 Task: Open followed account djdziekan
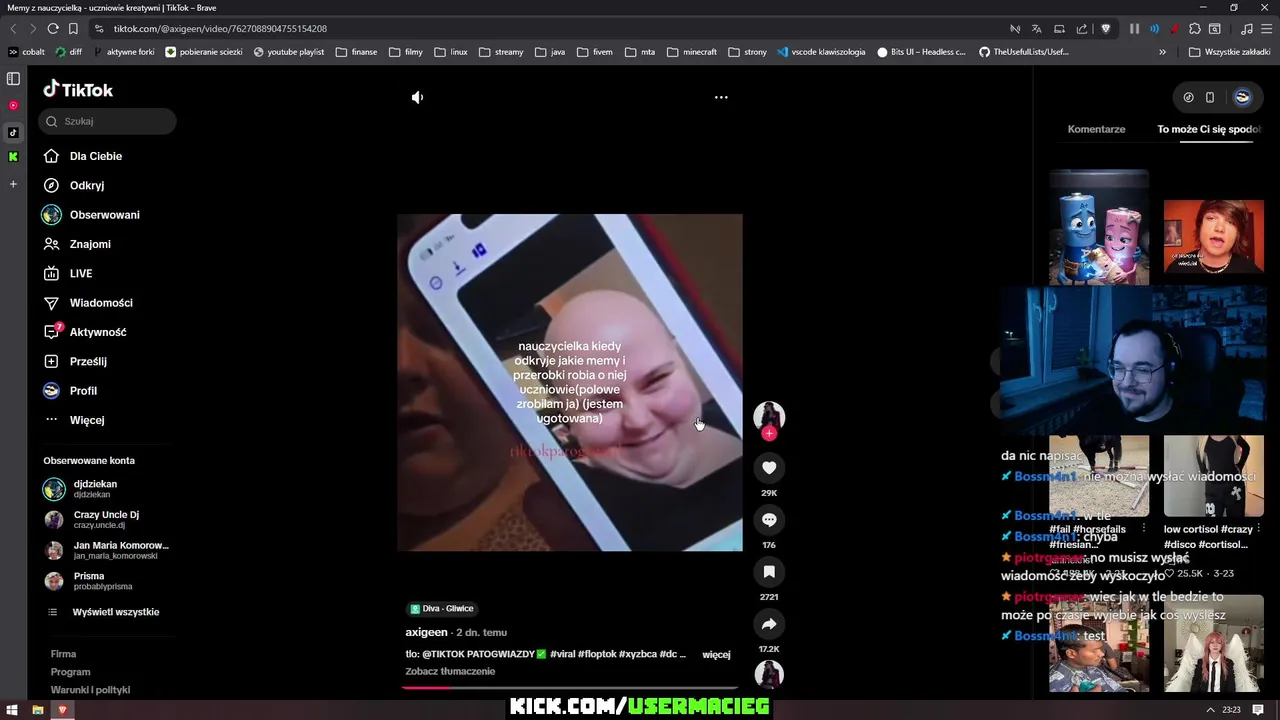tap(95, 489)
